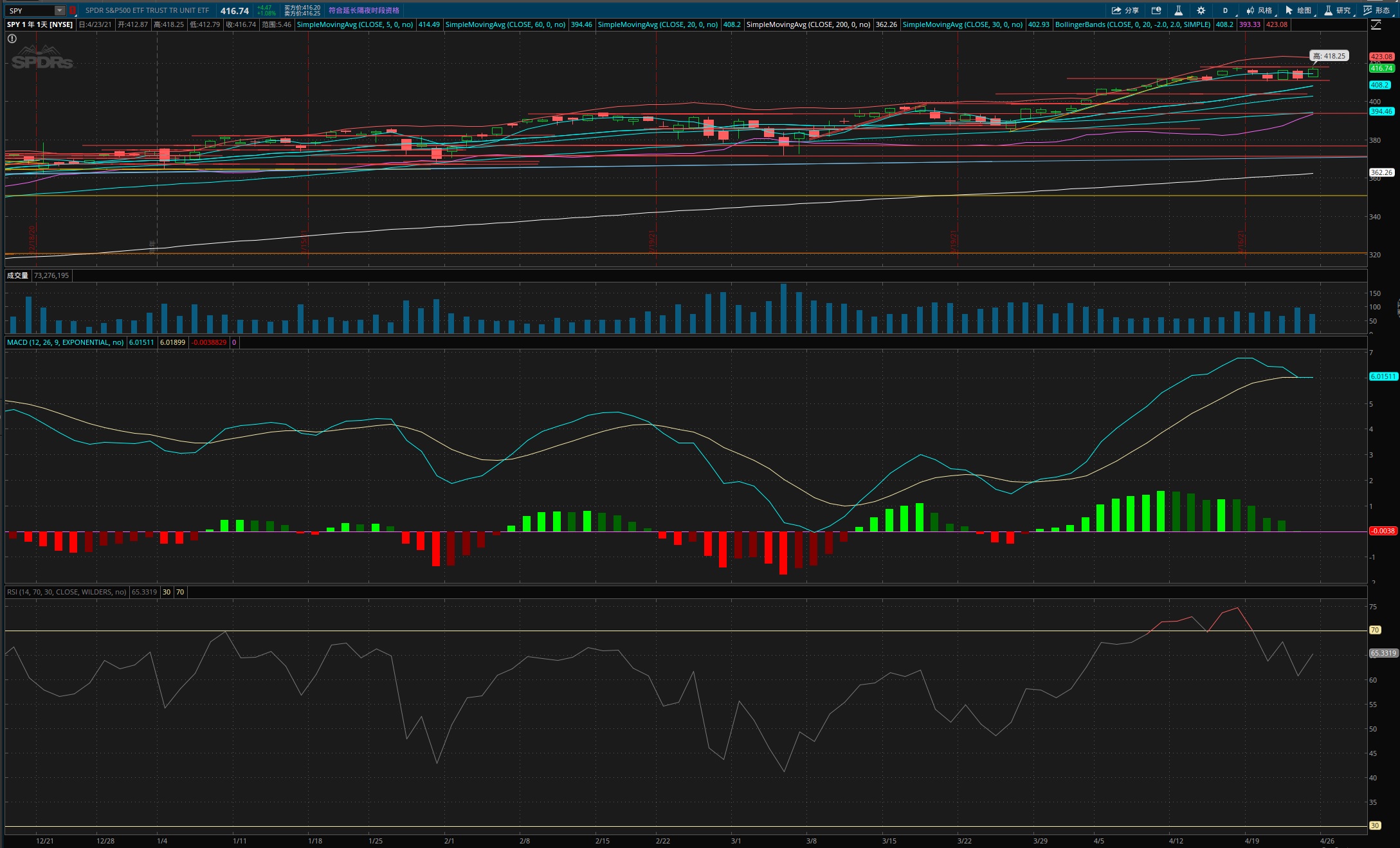The width and height of the screenshot is (1400, 848).
Task: Open the alerts book icon in toolbar
Action: (1156, 10)
